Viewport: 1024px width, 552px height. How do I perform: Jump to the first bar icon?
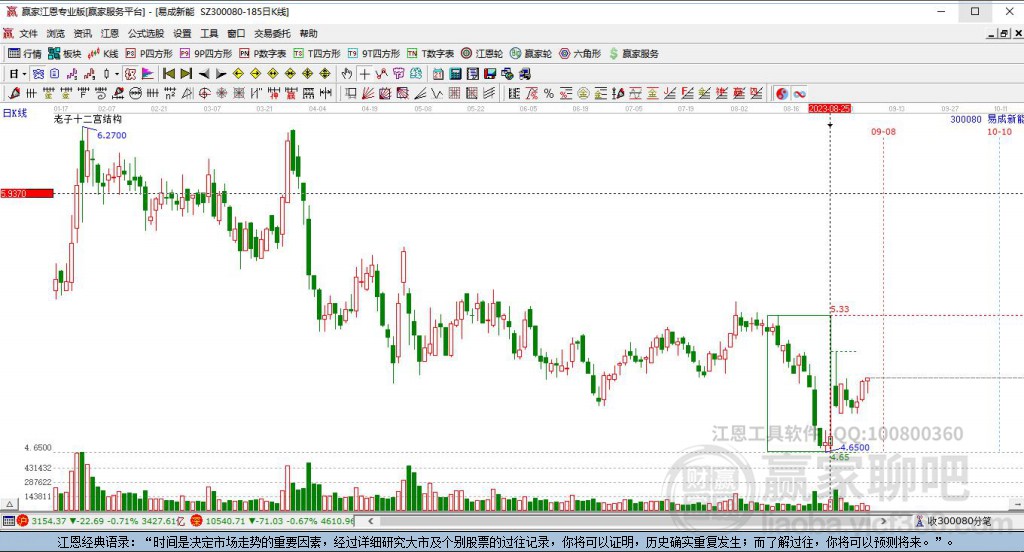click(x=168, y=74)
